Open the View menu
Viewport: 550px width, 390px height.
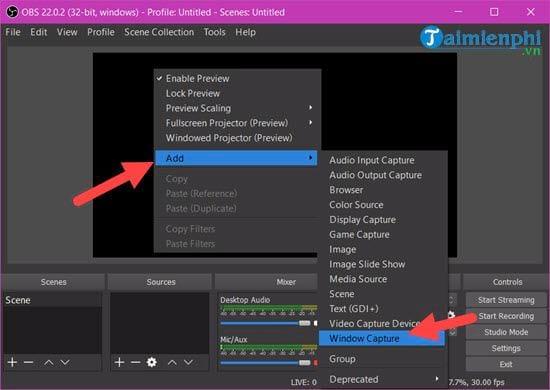click(x=67, y=32)
